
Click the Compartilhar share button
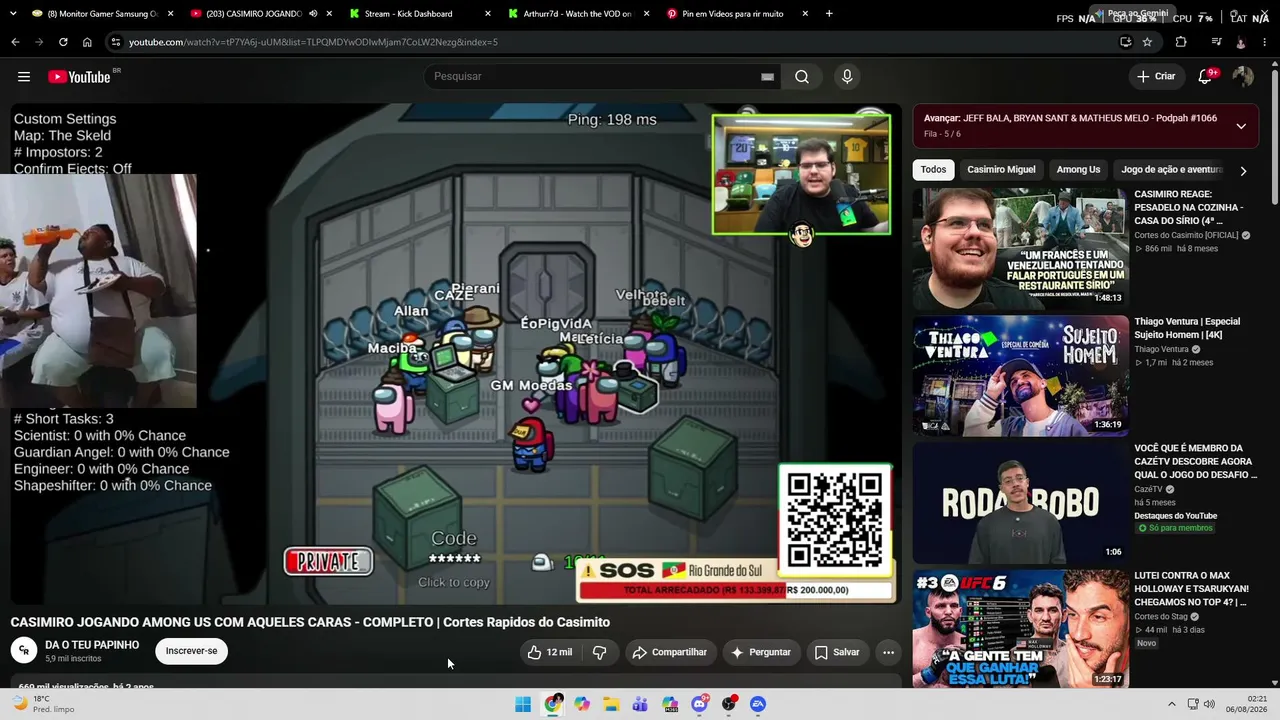point(670,652)
